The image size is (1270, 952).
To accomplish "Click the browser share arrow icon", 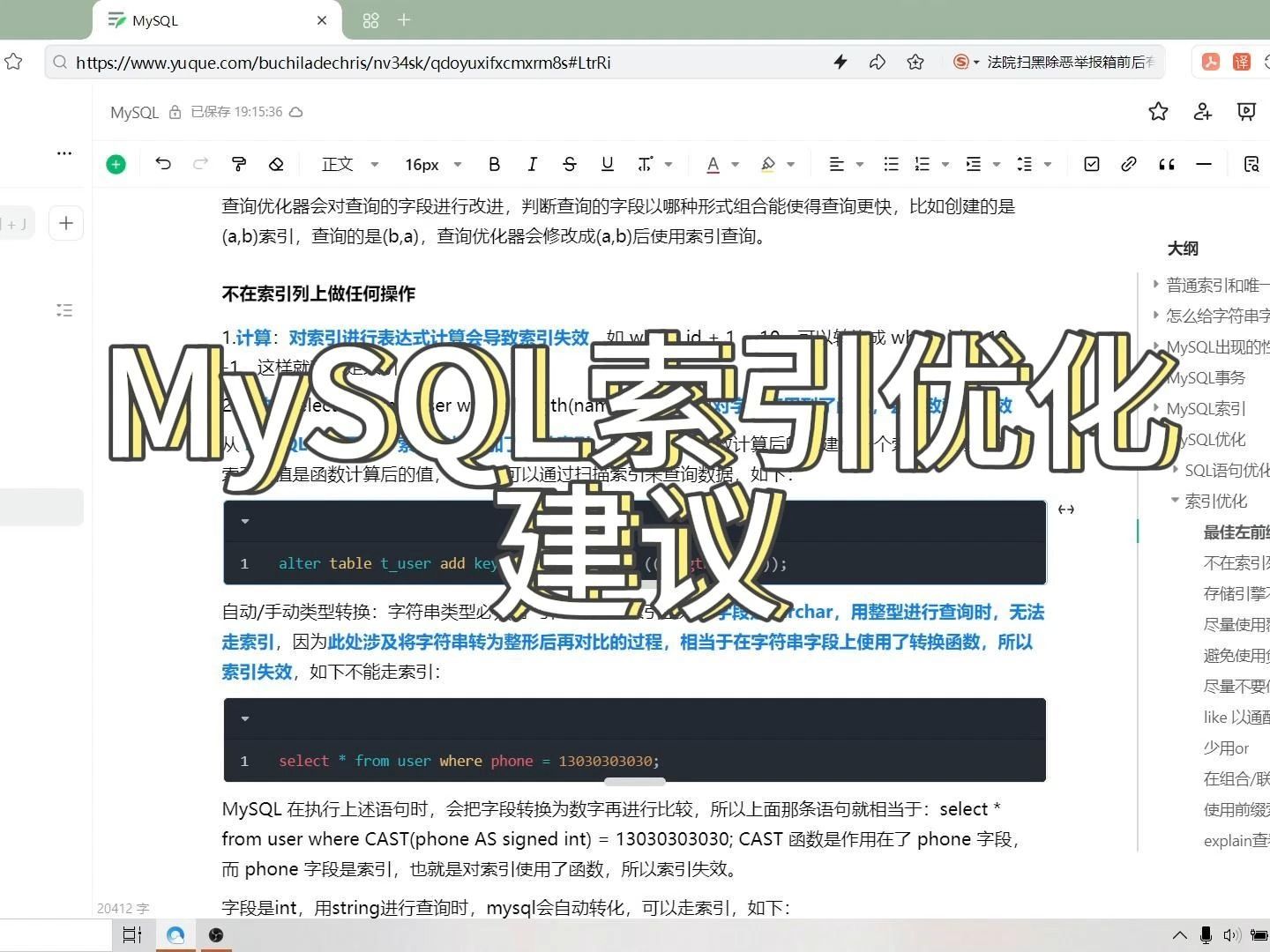I will [878, 62].
